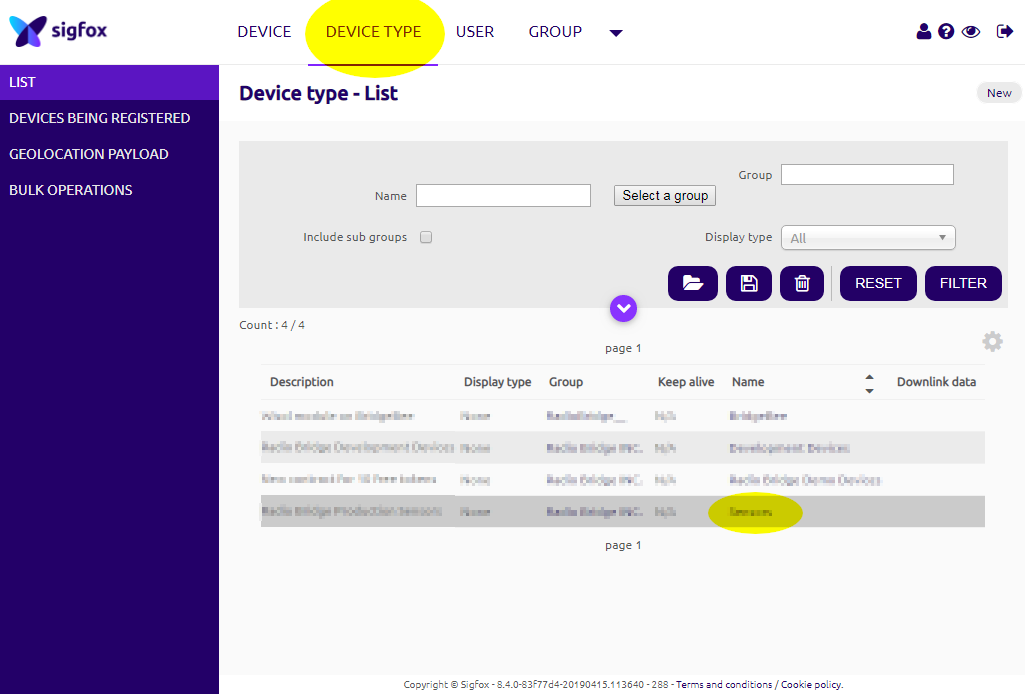Open the Display type dropdown

pos(868,238)
